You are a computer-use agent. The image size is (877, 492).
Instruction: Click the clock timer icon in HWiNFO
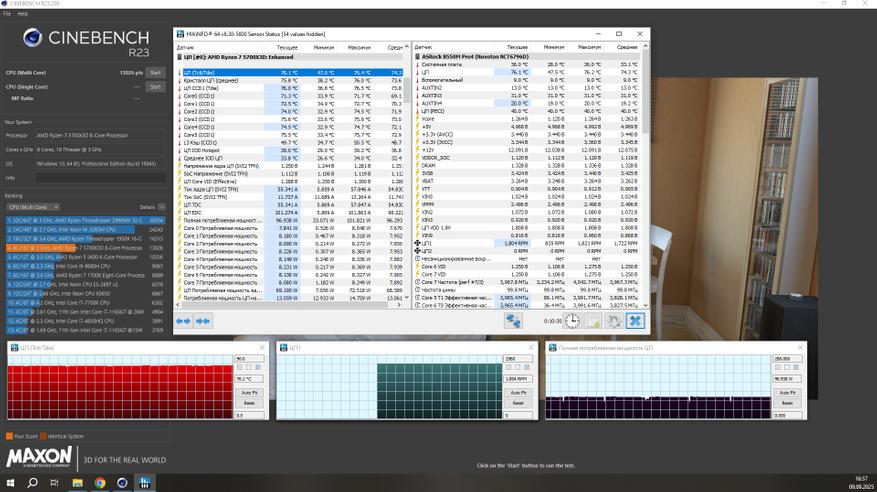tap(572, 321)
